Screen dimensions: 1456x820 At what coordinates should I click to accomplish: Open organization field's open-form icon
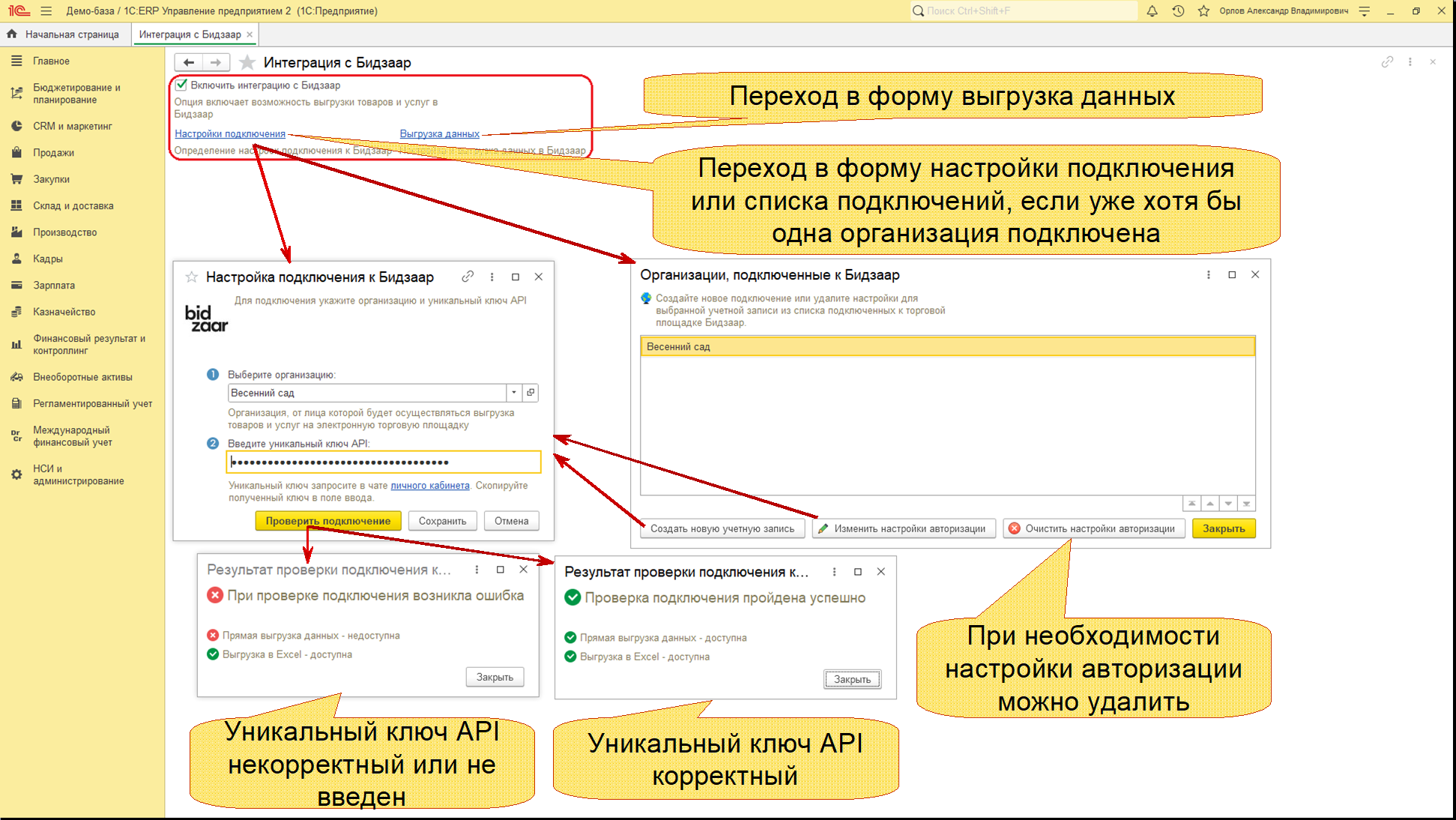coord(531,393)
